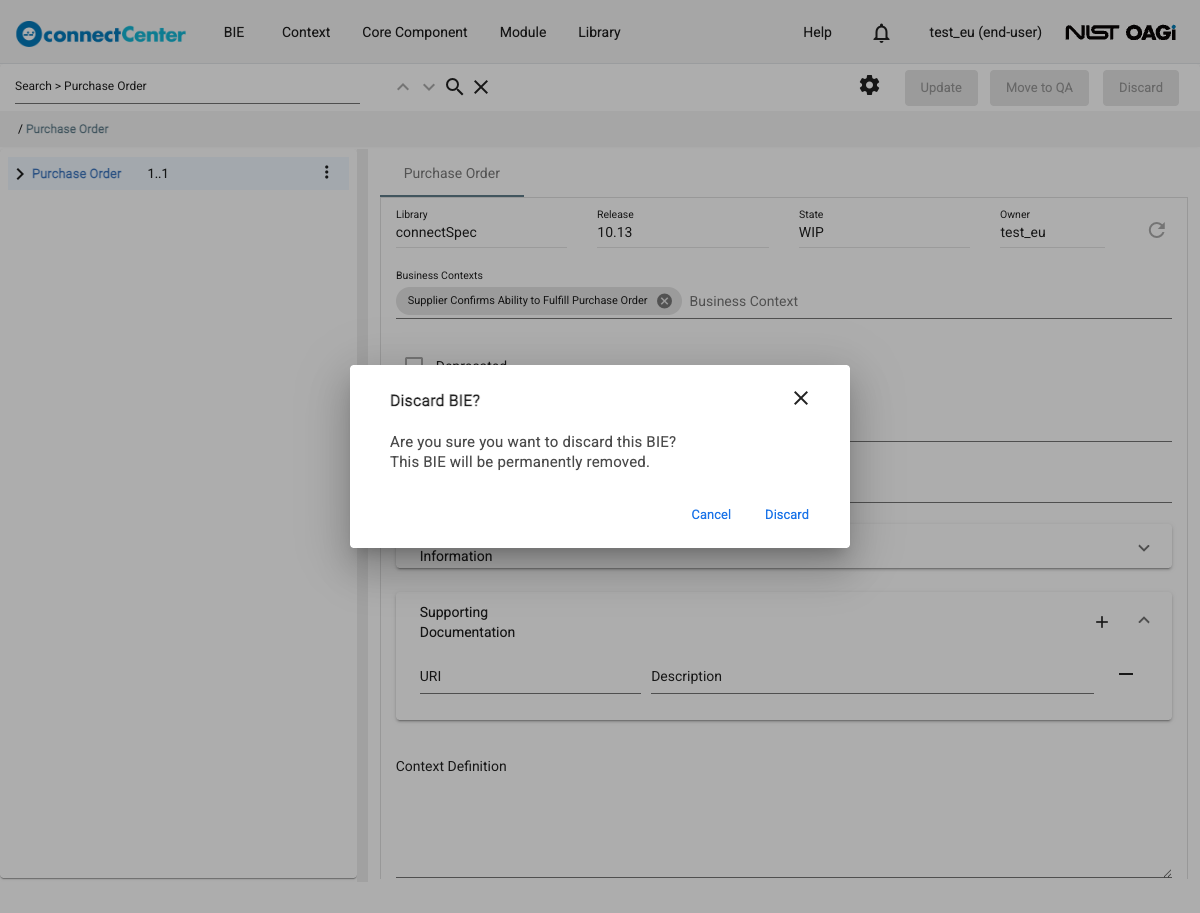
Task: Remove the Supplier Confirms business context chip
Action: (x=664, y=301)
